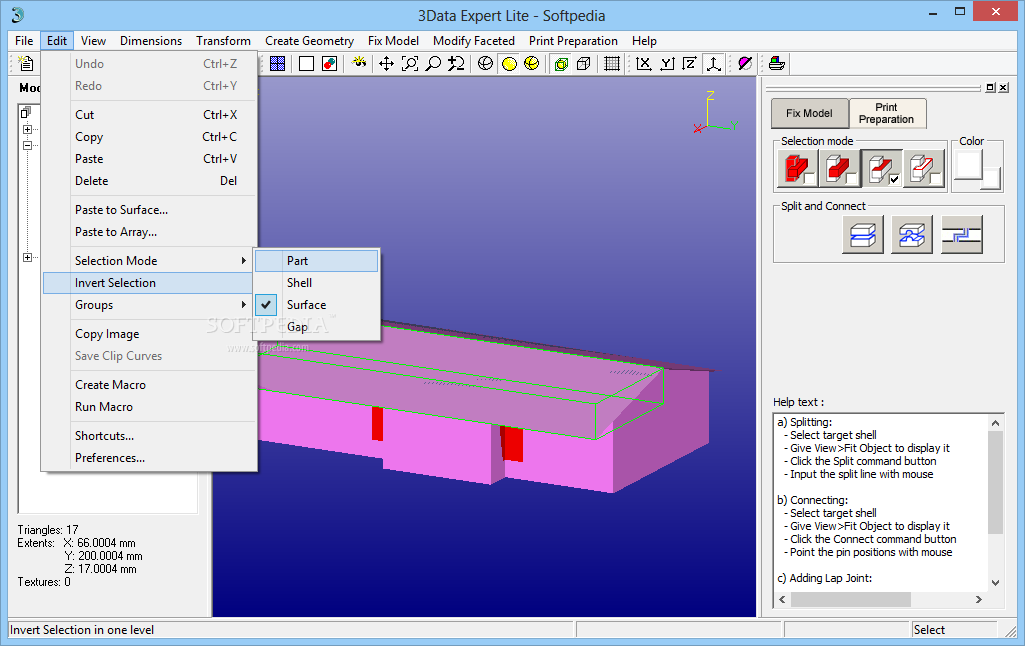This screenshot has height=646, width=1025.
Task: Open the Create Geometry menu
Action: (x=310, y=41)
